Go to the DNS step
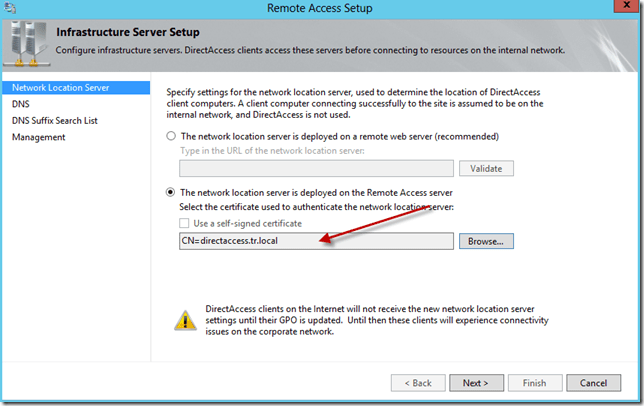This screenshot has height=406, width=644. [20, 103]
